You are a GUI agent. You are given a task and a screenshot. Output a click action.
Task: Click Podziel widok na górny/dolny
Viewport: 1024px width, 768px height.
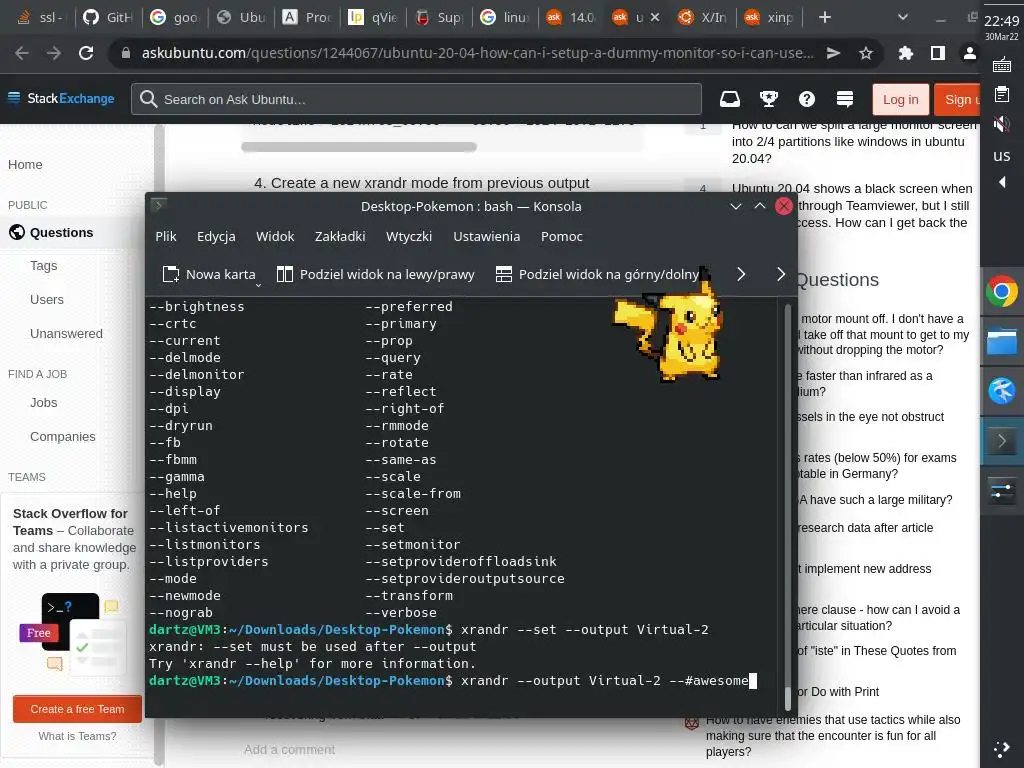coord(597,274)
